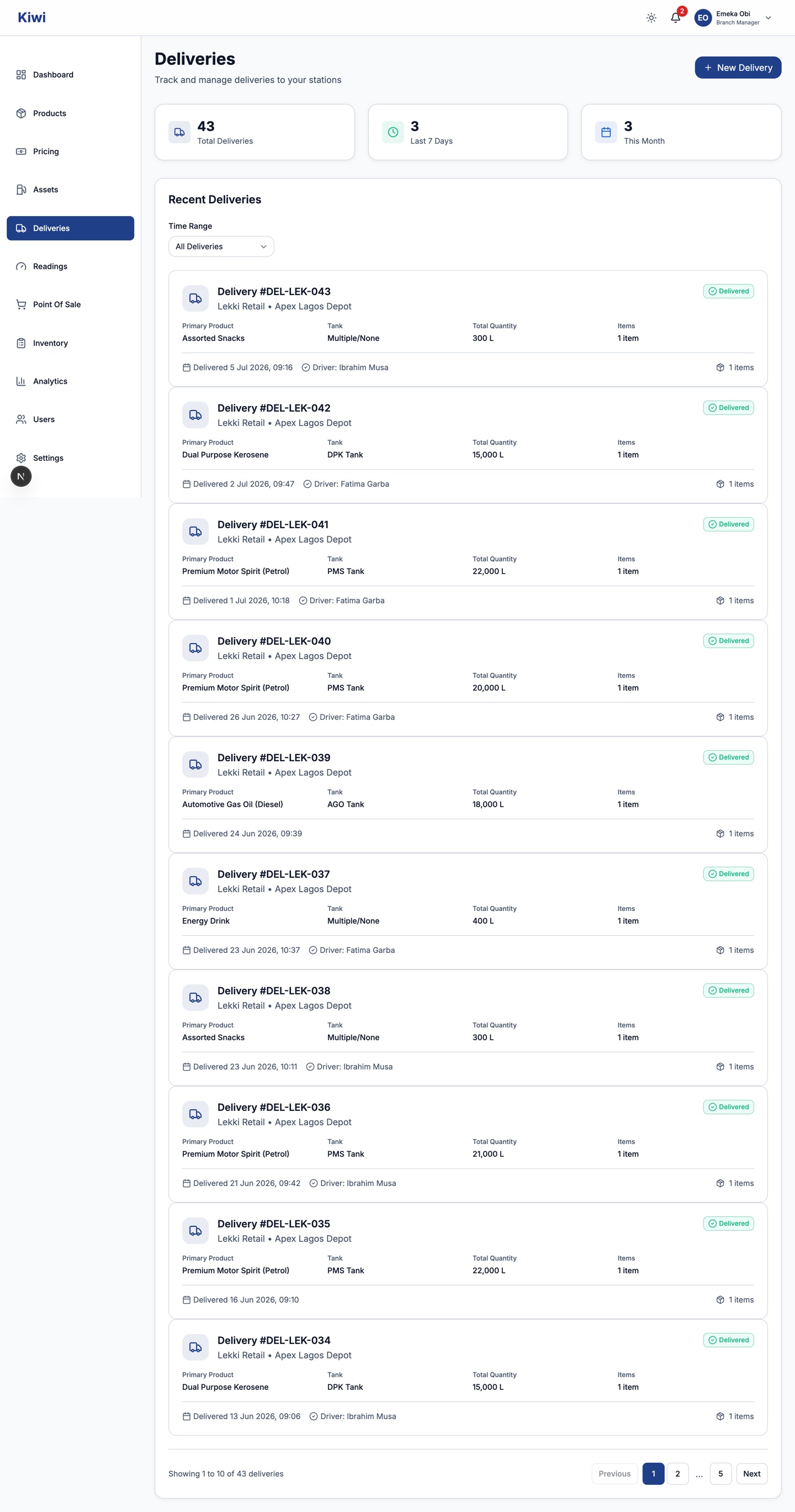Click truck icon of Delivery #DEL-LEK-037
795x1512 pixels.
coord(195,882)
